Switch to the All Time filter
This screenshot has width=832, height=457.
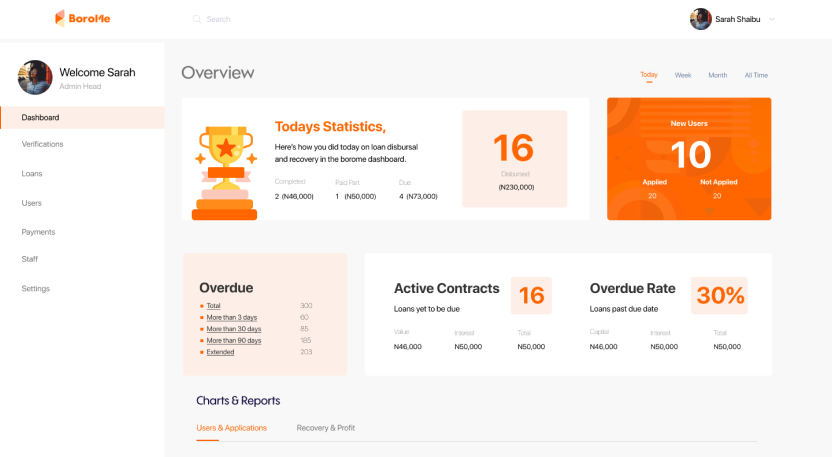756,75
